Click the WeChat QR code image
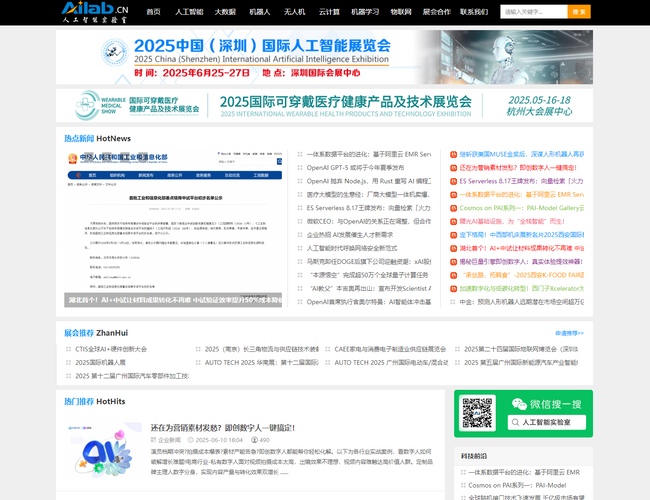Viewport: 650px width, 500px height. (477, 413)
